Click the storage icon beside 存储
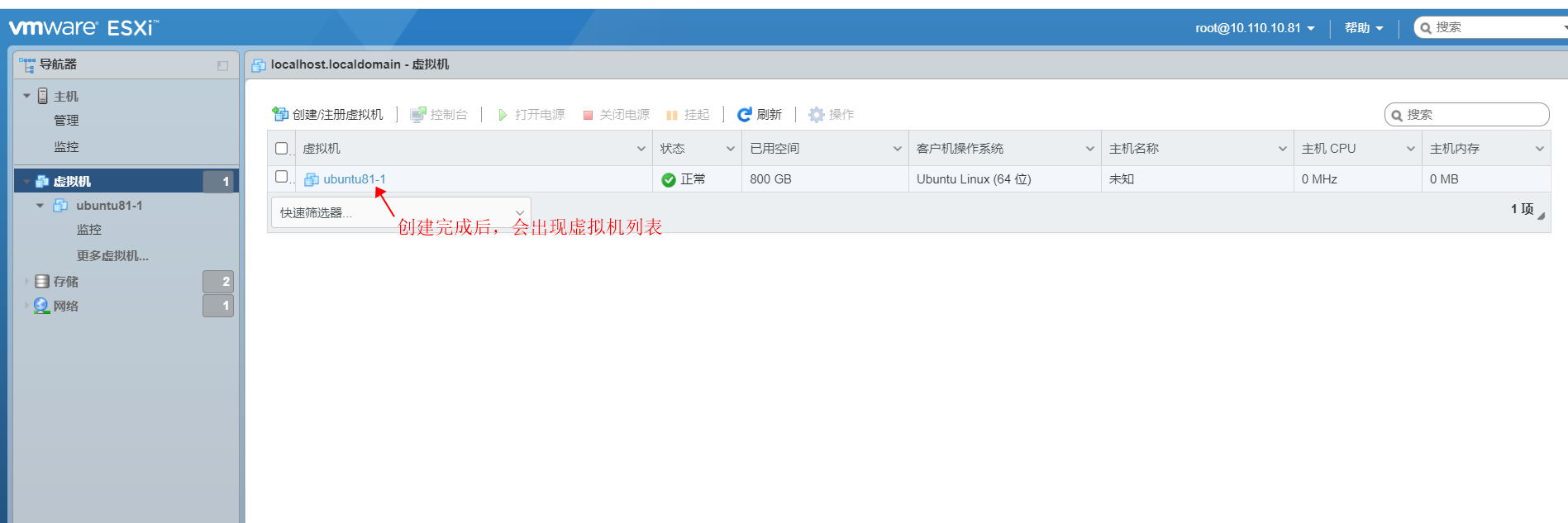Image resolution: width=1568 pixels, height=523 pixels. click(x=42, y=281)
